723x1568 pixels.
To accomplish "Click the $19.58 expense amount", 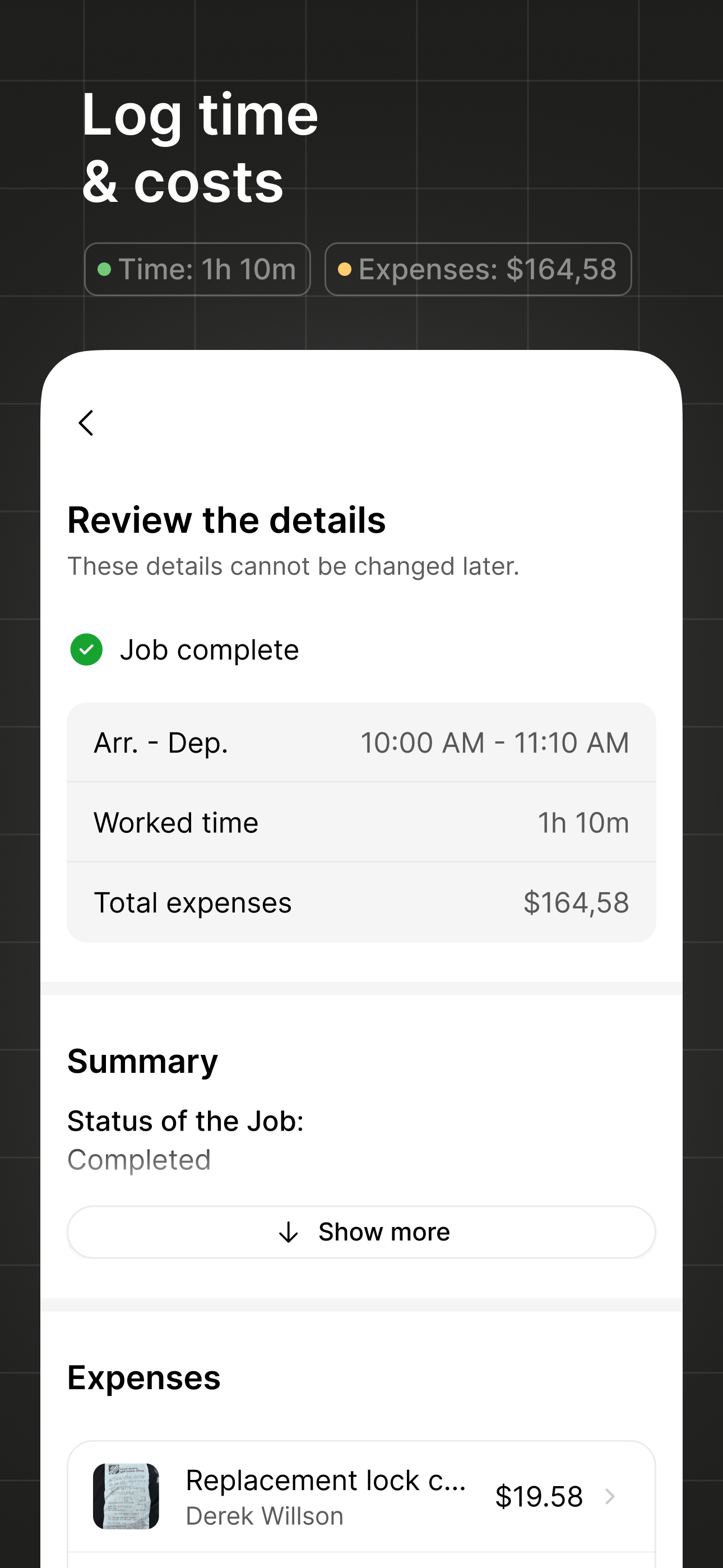I will point(539,1496).
